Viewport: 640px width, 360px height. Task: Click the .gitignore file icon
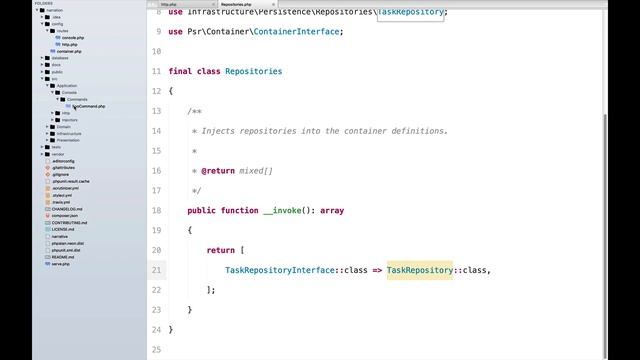[48, 175]
